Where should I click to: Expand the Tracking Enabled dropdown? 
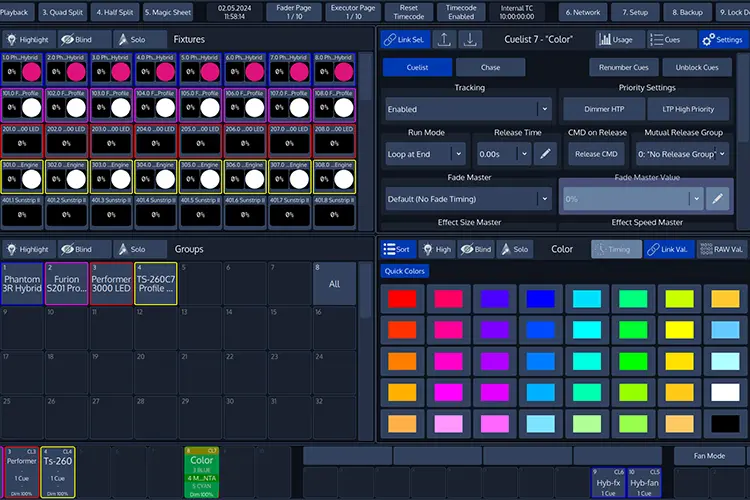pos(544,109)
